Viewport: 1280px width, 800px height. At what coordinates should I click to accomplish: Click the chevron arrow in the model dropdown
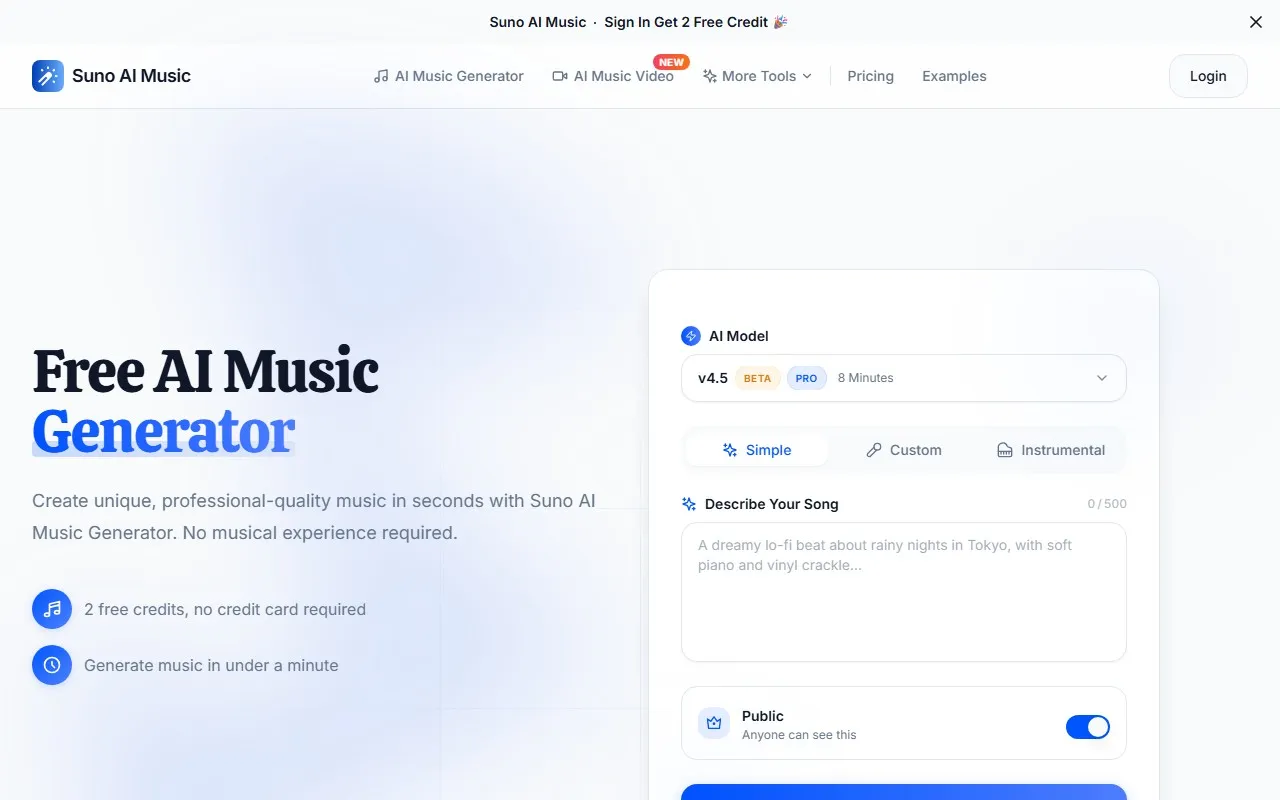[1102, 378]
